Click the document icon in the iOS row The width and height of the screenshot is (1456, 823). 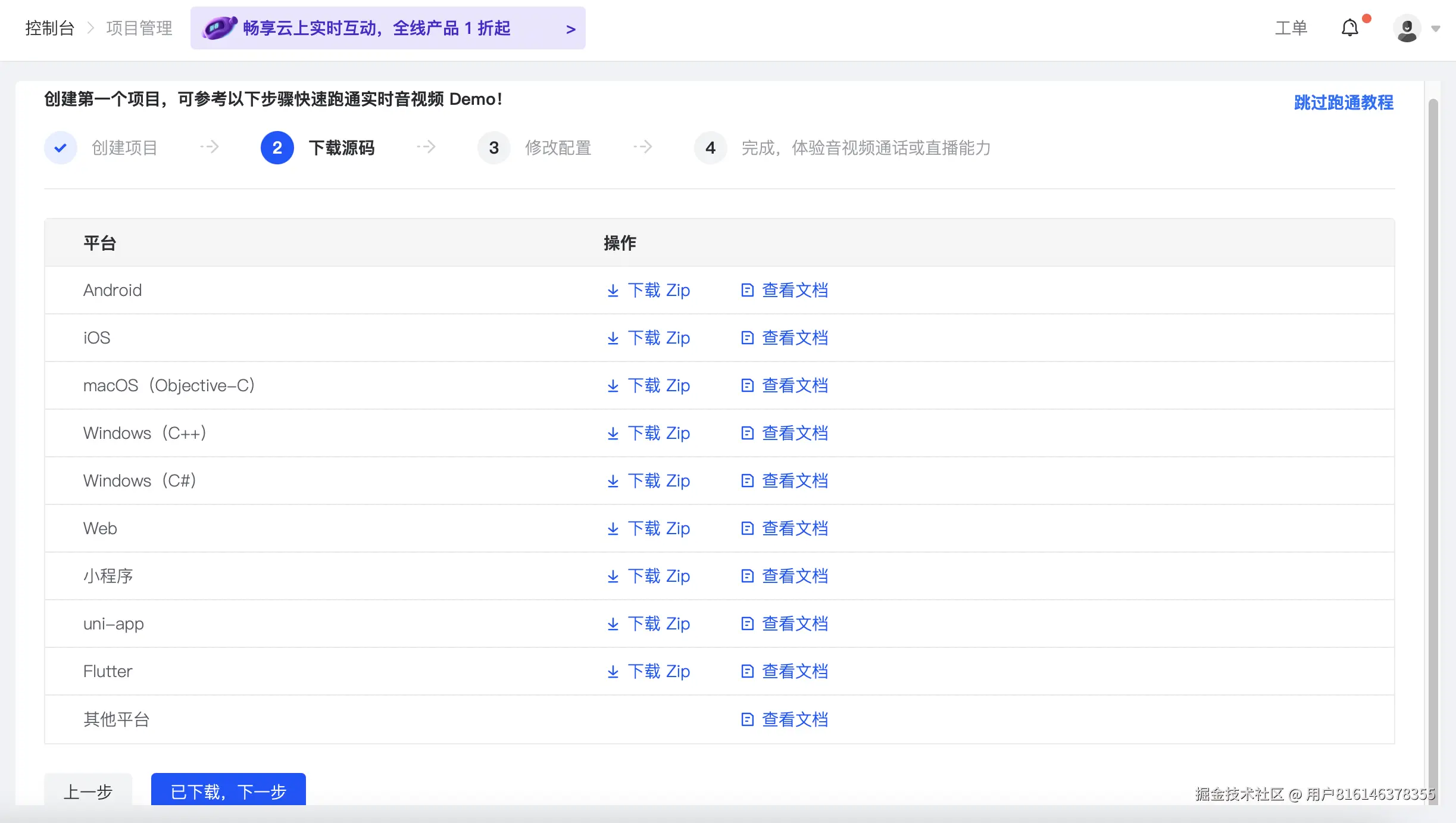point(747,338)
